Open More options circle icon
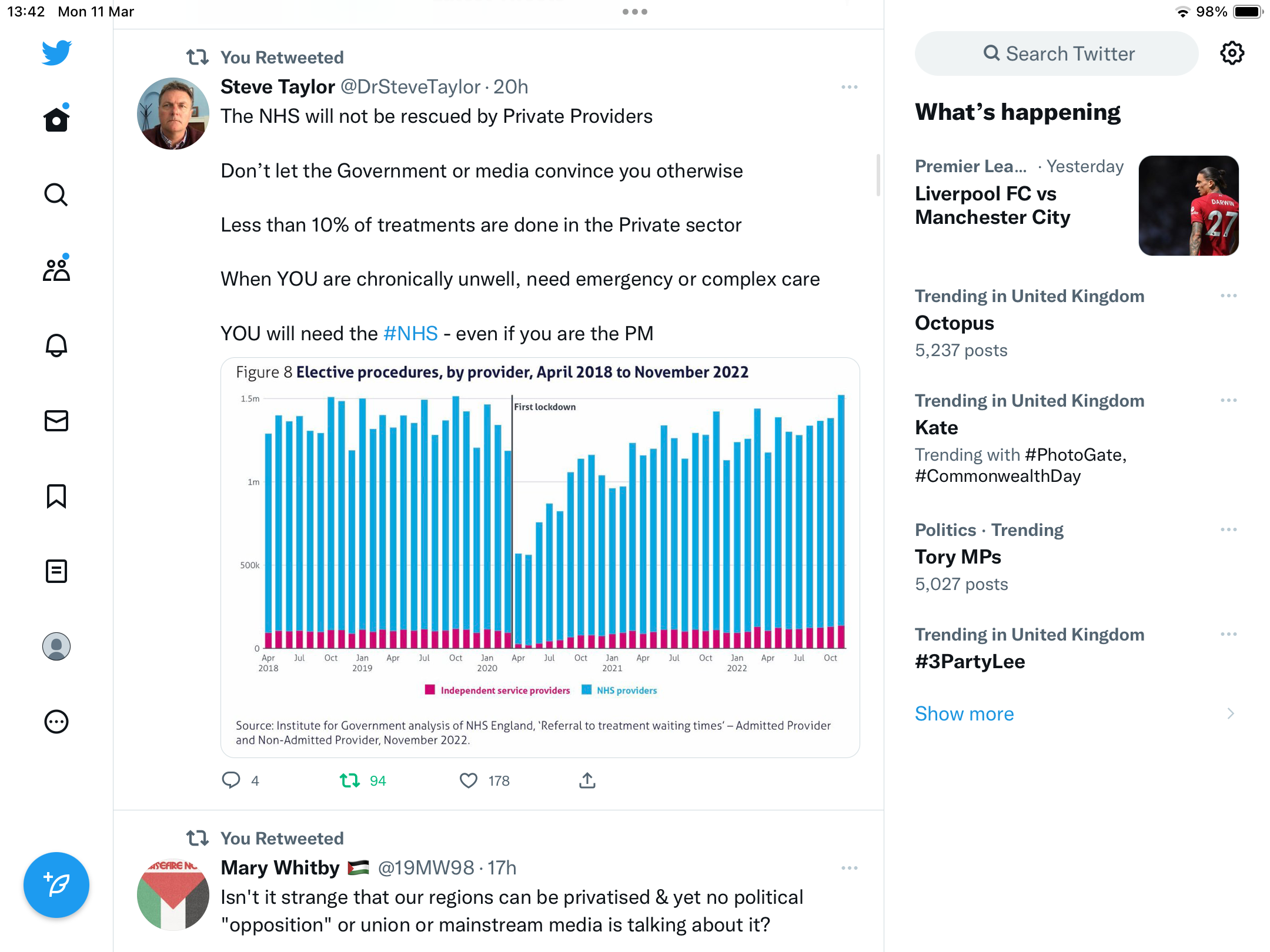The image size is (1270, 952). click(x=56, y=722)
